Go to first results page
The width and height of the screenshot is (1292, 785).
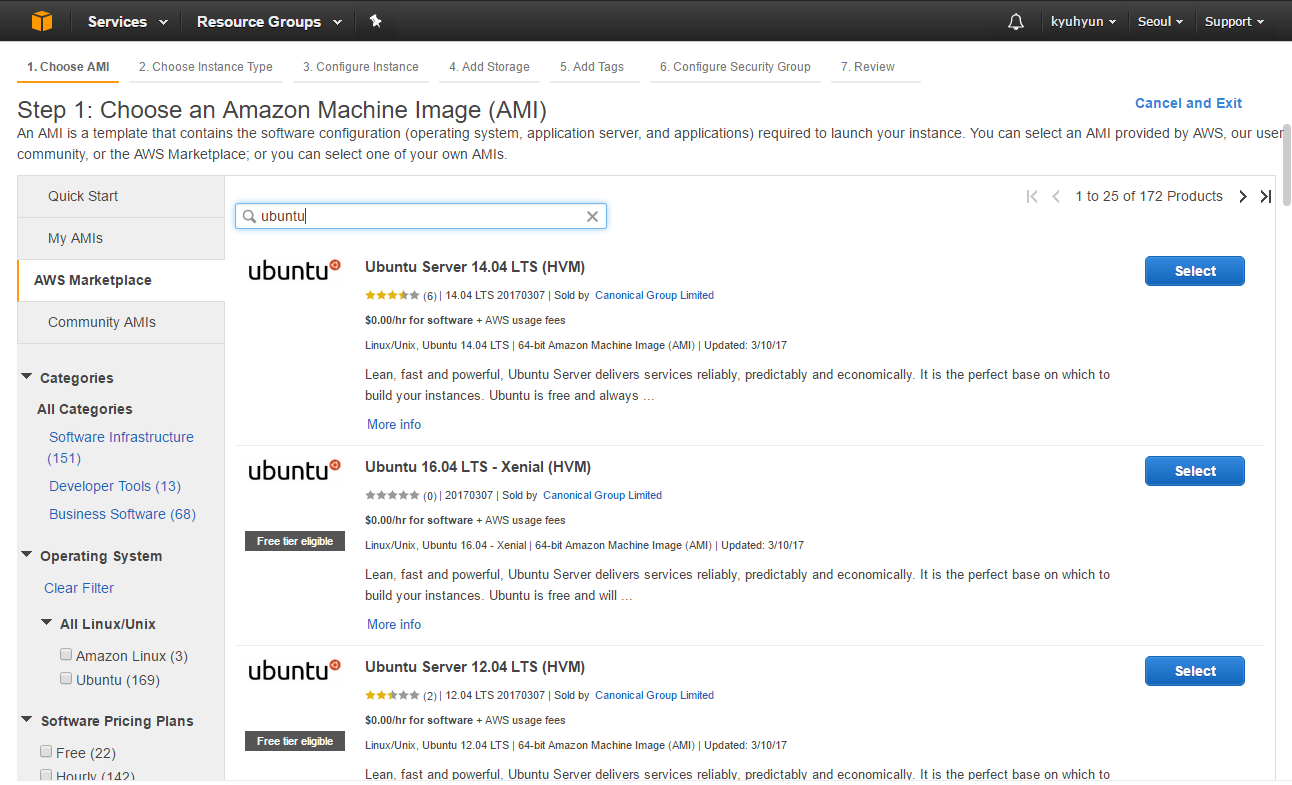1032,196
